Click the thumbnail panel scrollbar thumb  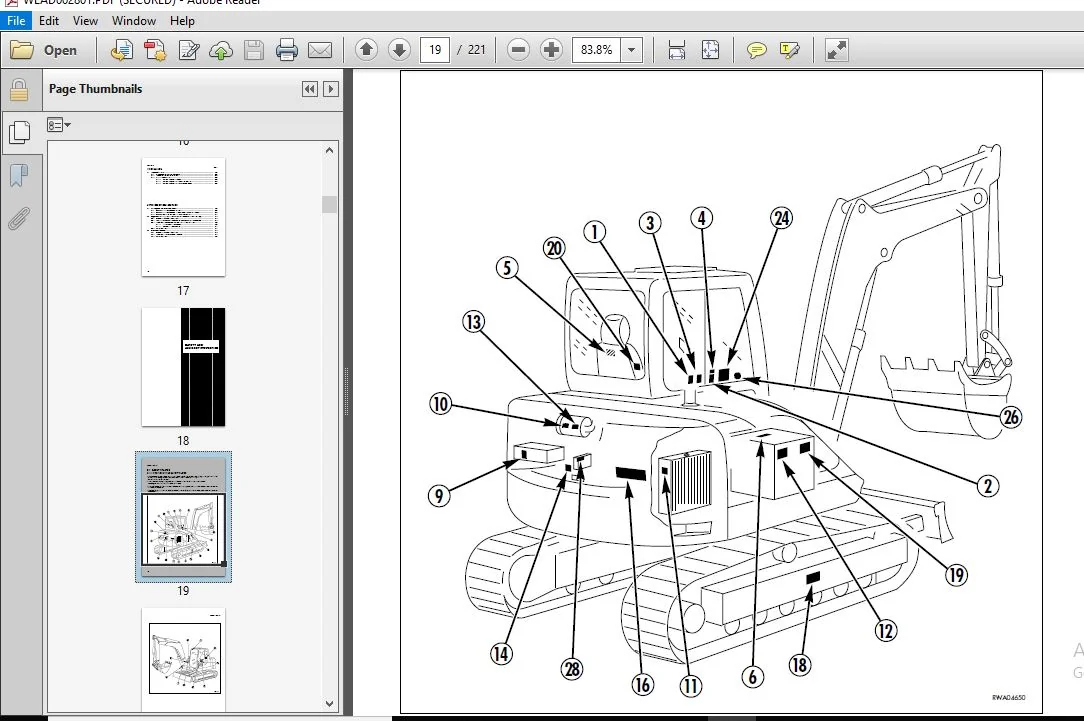pos(329,205)
